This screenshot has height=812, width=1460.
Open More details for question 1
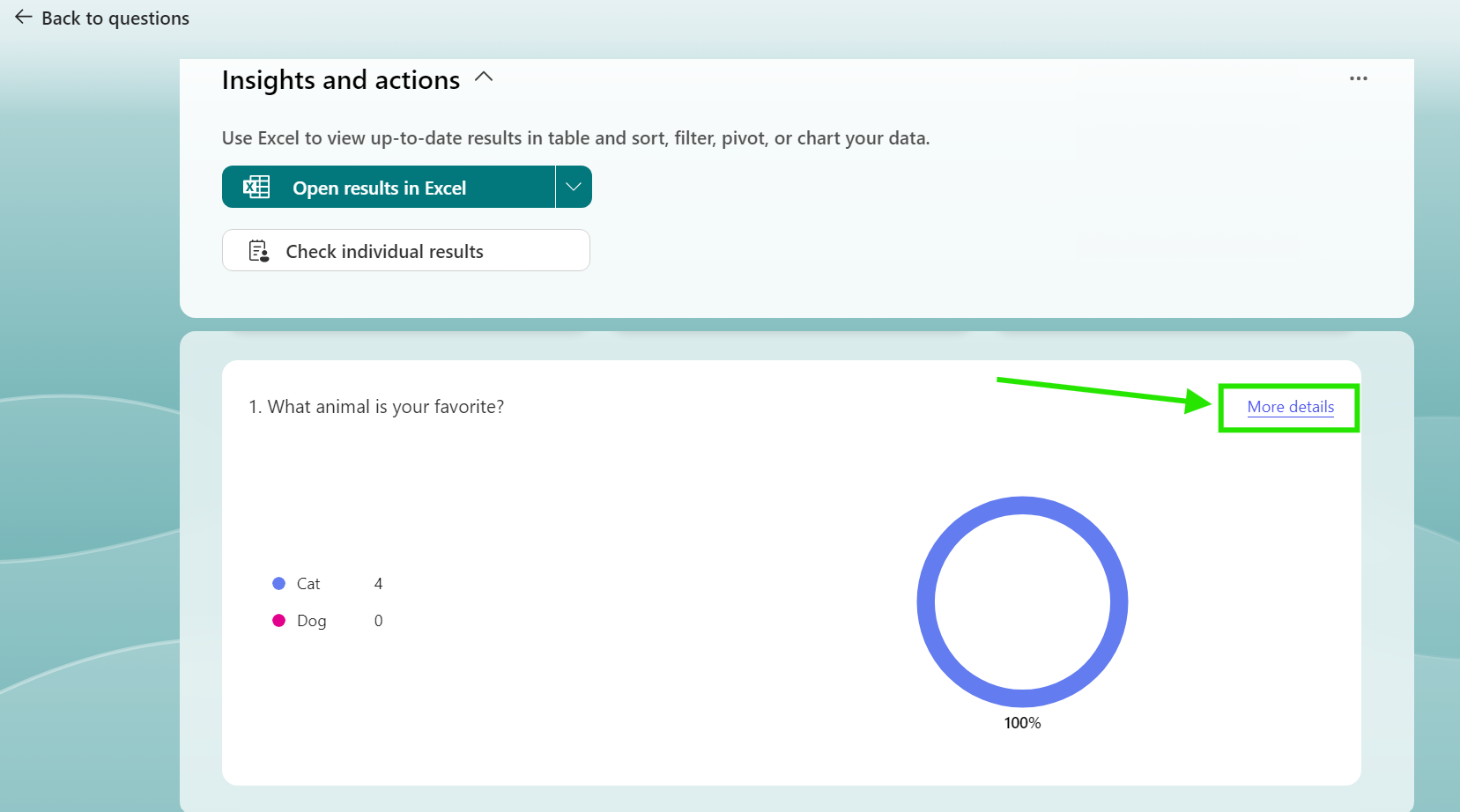tap(1290, 407)
